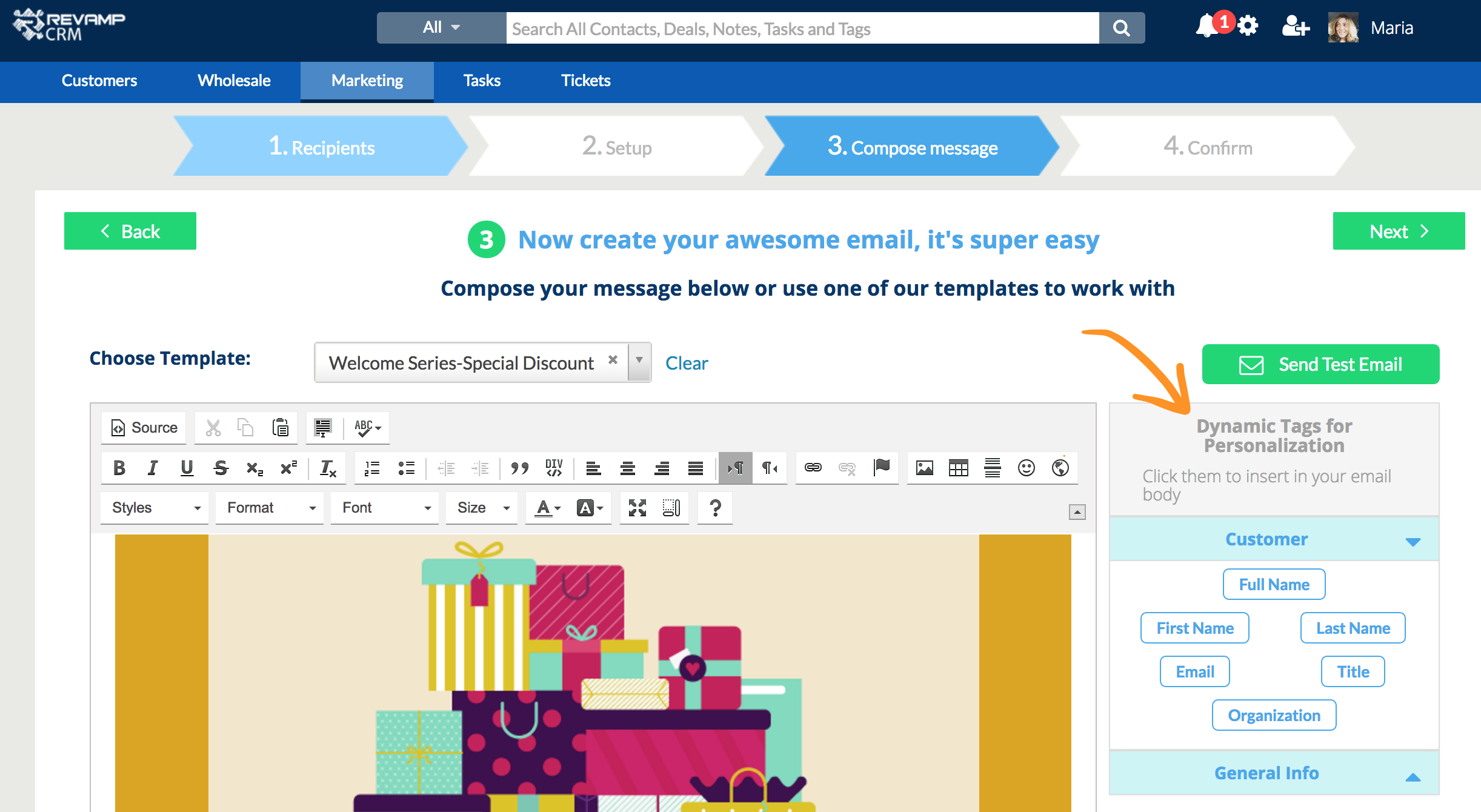Insert a table into email
Viewport: 1481px width, 812px height.
[958, 468]
